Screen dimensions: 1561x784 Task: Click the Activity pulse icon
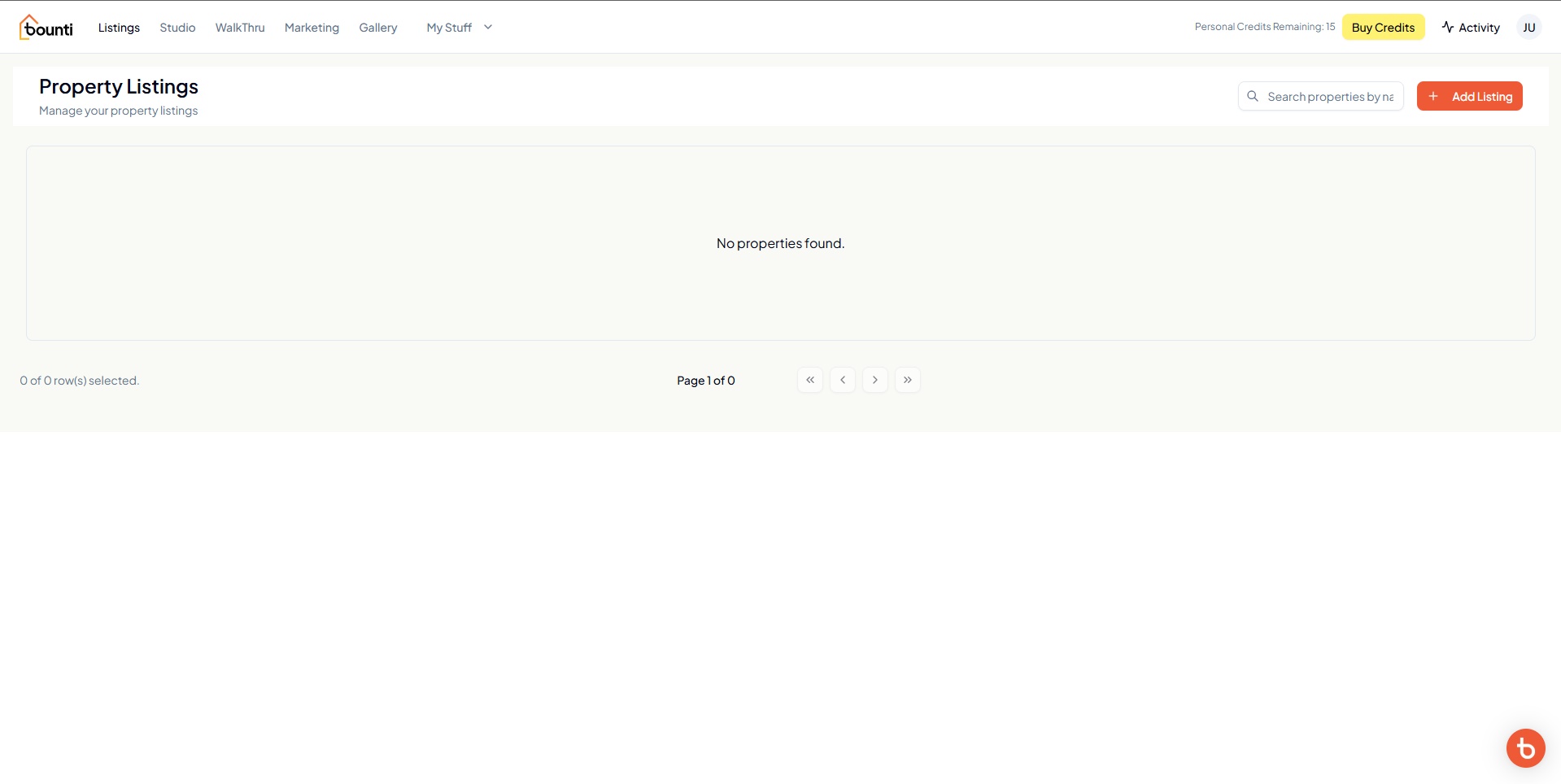[1448, 27]
